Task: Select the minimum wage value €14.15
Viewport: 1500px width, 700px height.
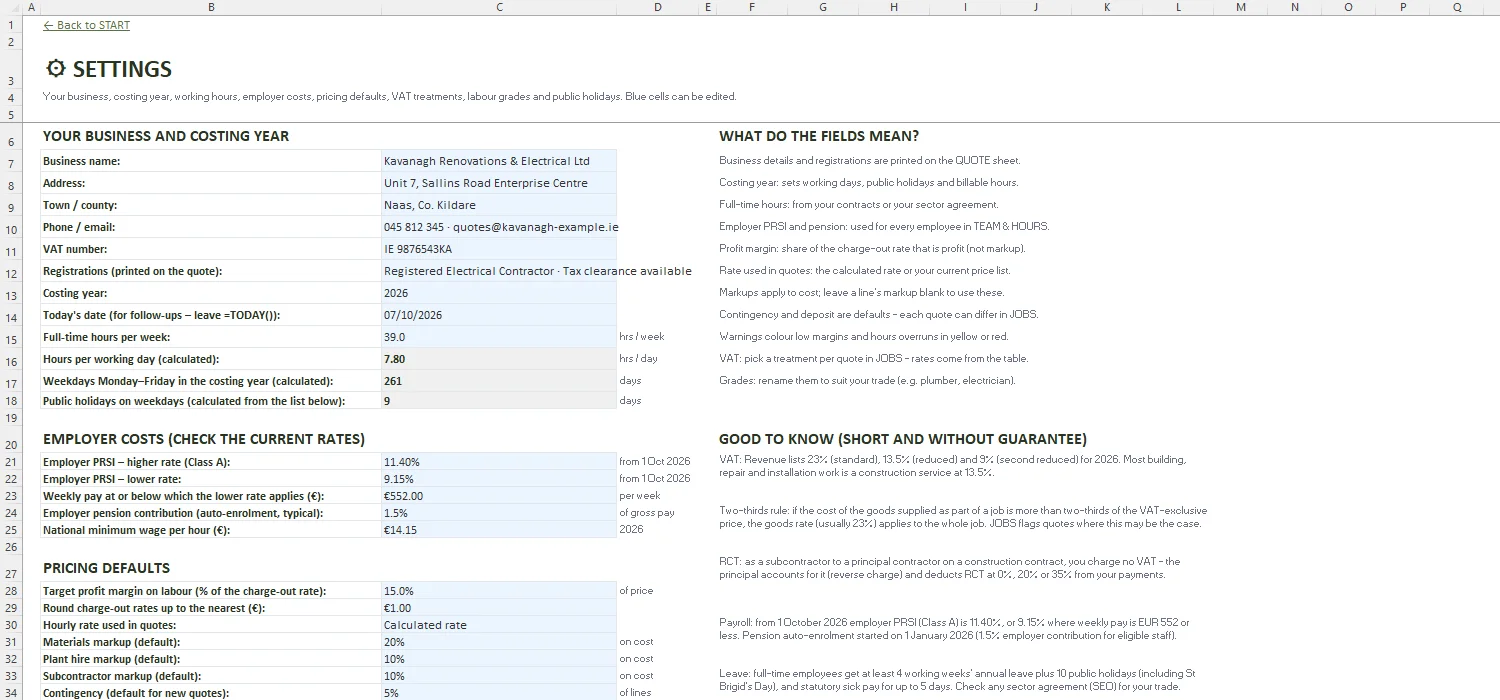Action: tap(499, 530)
